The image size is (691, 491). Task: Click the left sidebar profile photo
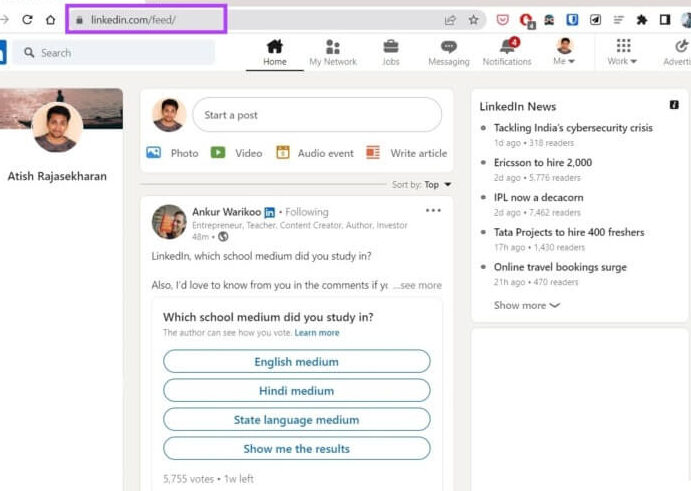[x=57, y=127]
